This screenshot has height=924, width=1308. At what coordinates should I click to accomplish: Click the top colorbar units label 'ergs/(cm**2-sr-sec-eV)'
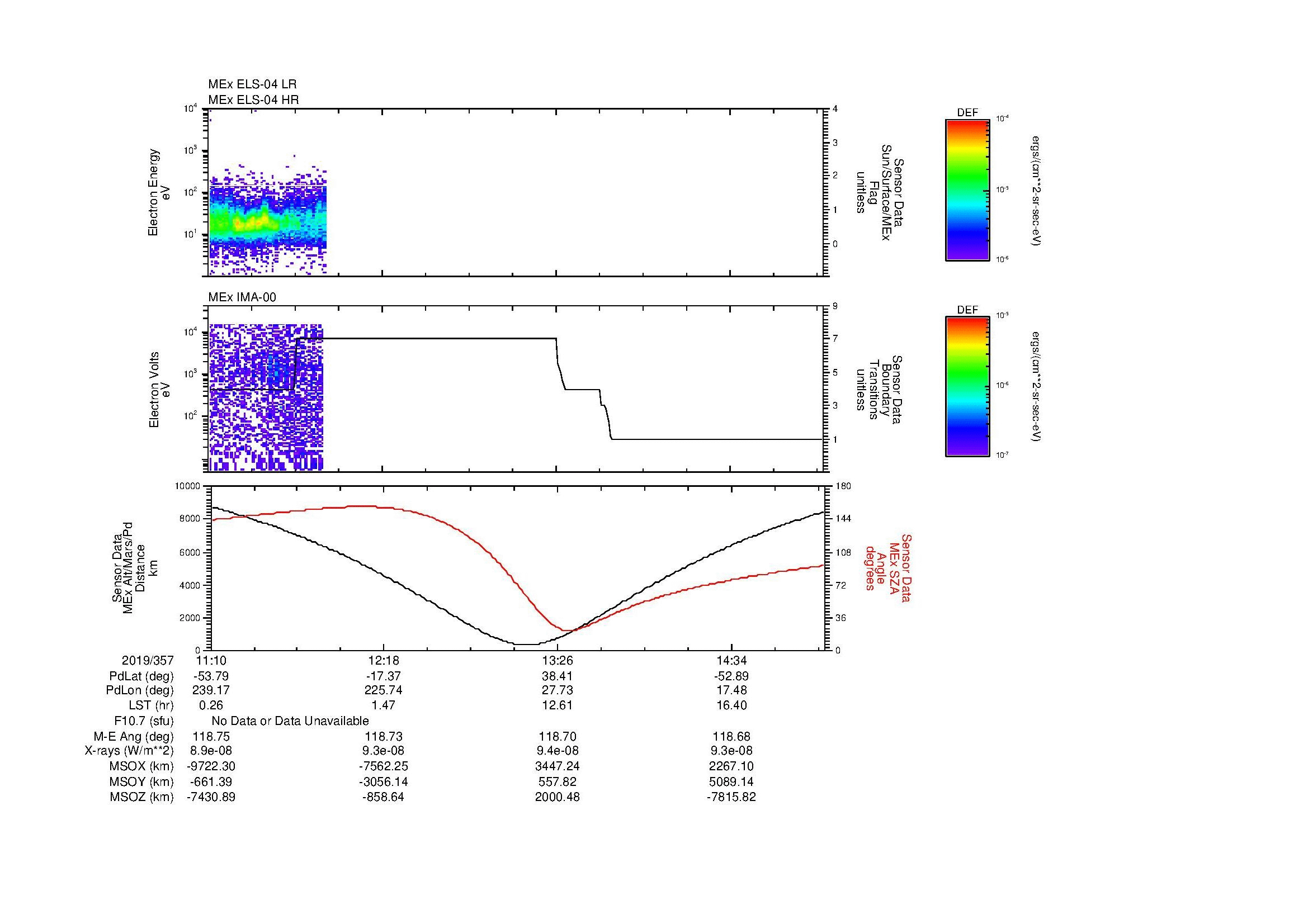tap(1036, 190)
